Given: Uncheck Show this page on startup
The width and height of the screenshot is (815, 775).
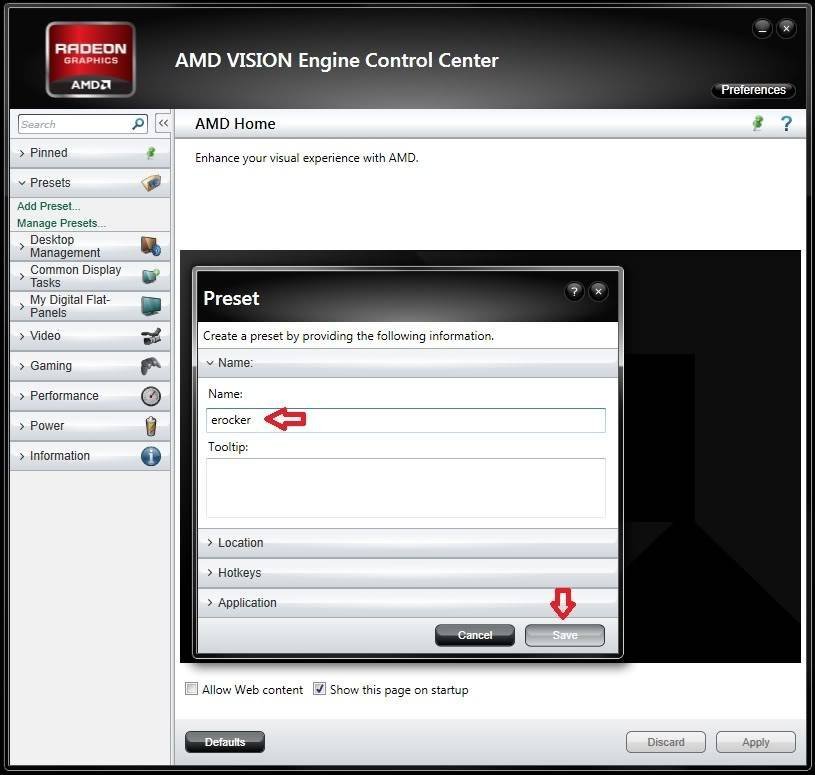Looking at the screenshot, I should pyautogui.click(x=319, y=689).
